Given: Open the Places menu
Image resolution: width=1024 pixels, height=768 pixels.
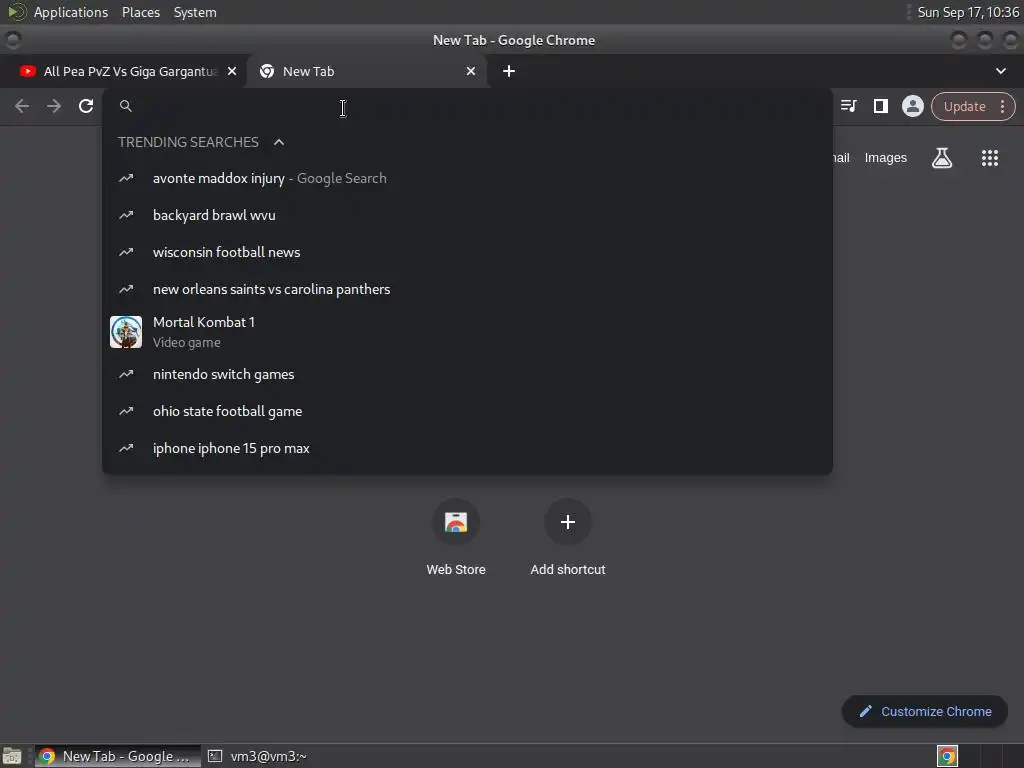Looking at the screenshot, I should 140,12.
